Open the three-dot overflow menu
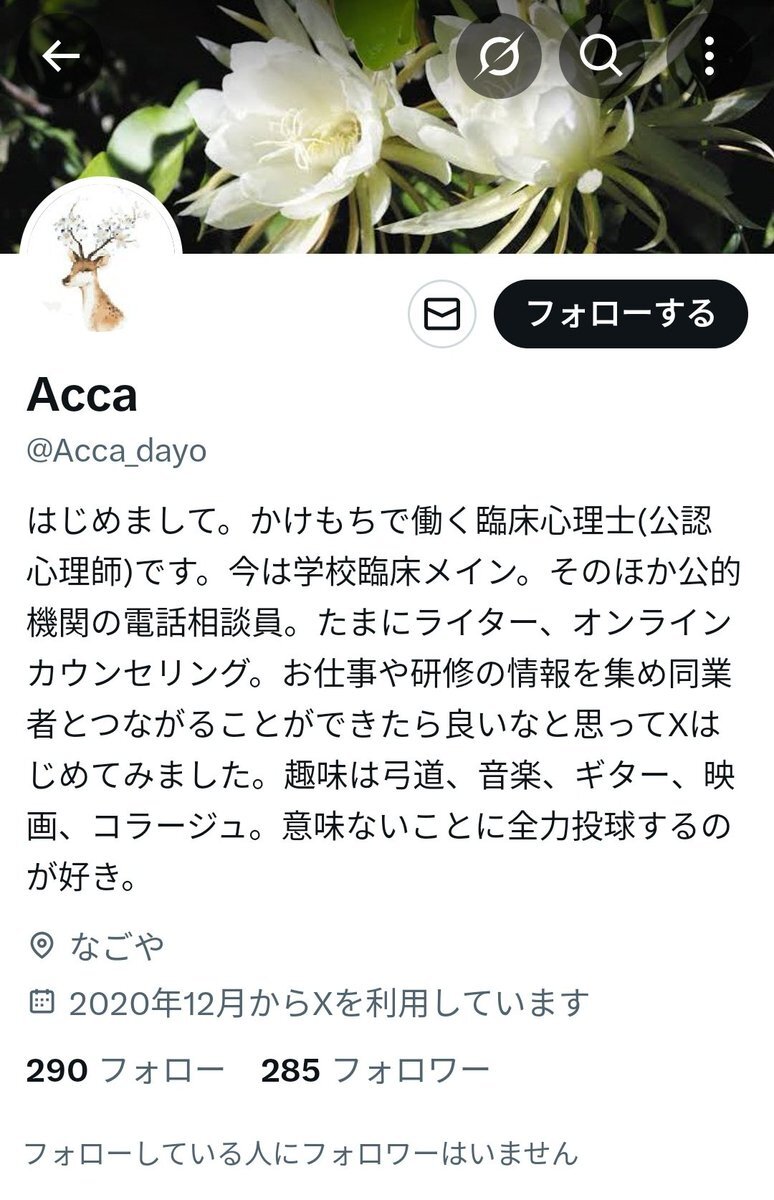Screen dimensions: 774x1200 click(709, 56)
